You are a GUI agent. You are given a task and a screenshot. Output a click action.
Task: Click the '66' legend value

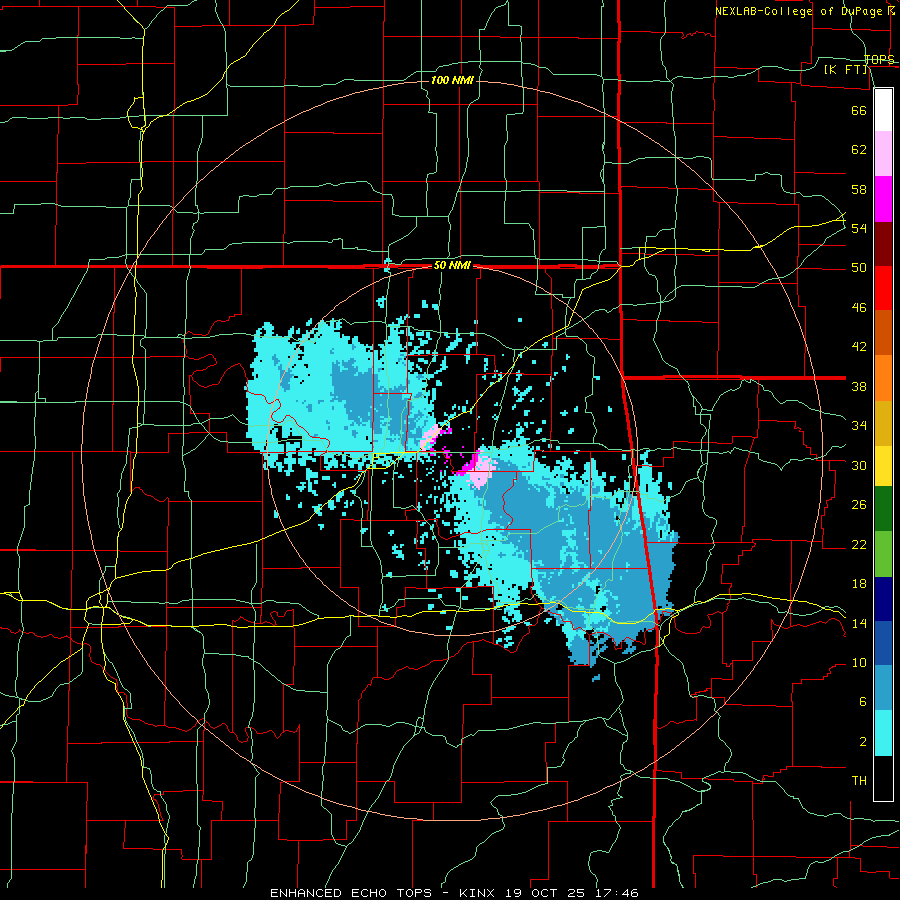[859, 110]
